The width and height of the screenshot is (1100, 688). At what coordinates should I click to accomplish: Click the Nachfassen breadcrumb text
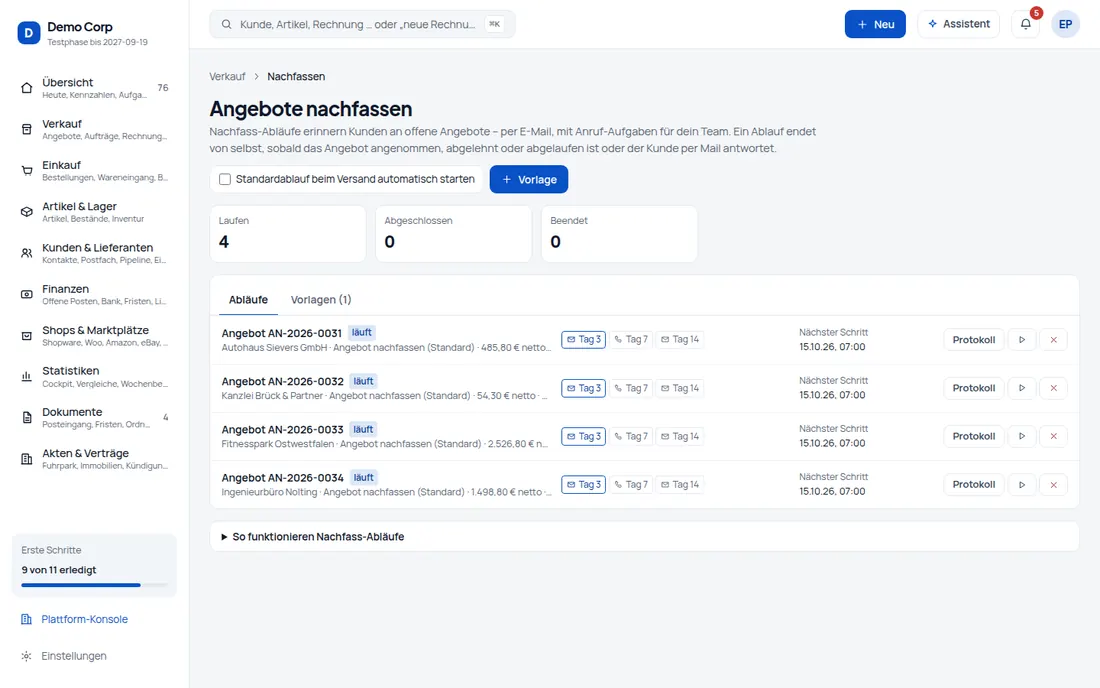point(296,76)
